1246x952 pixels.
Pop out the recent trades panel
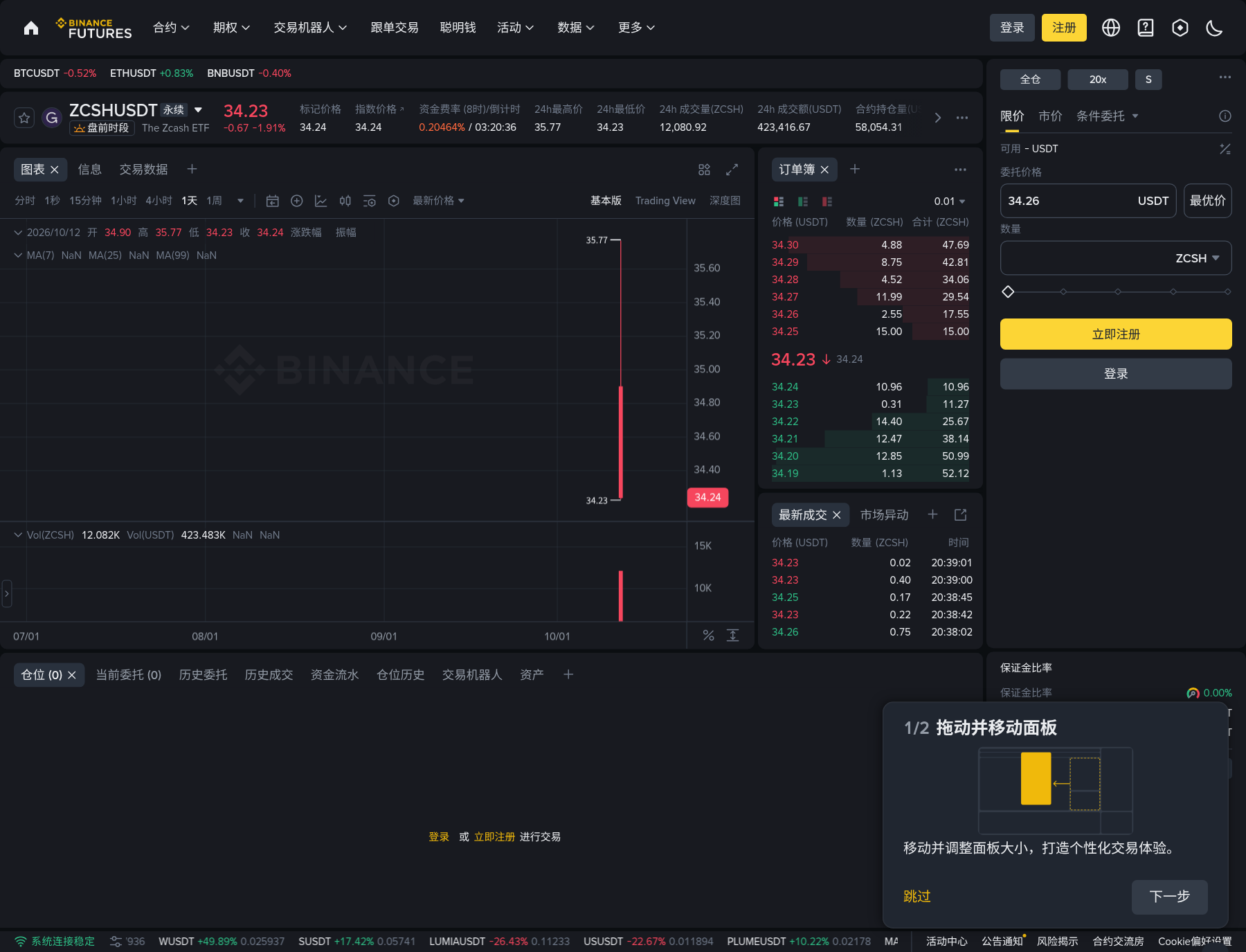(961, 514)
